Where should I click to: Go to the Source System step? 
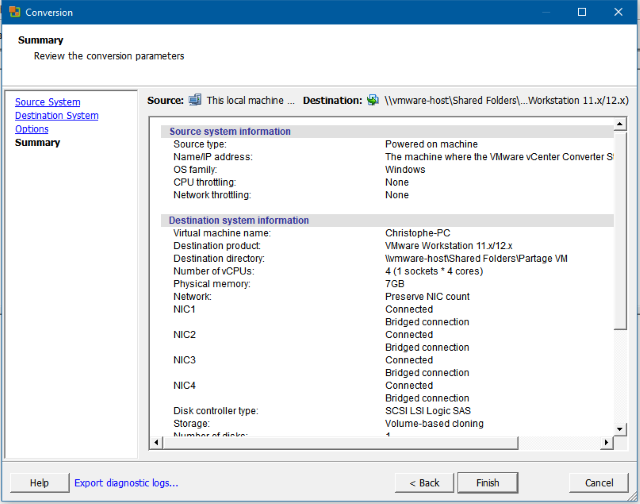(x=47, y=102)
